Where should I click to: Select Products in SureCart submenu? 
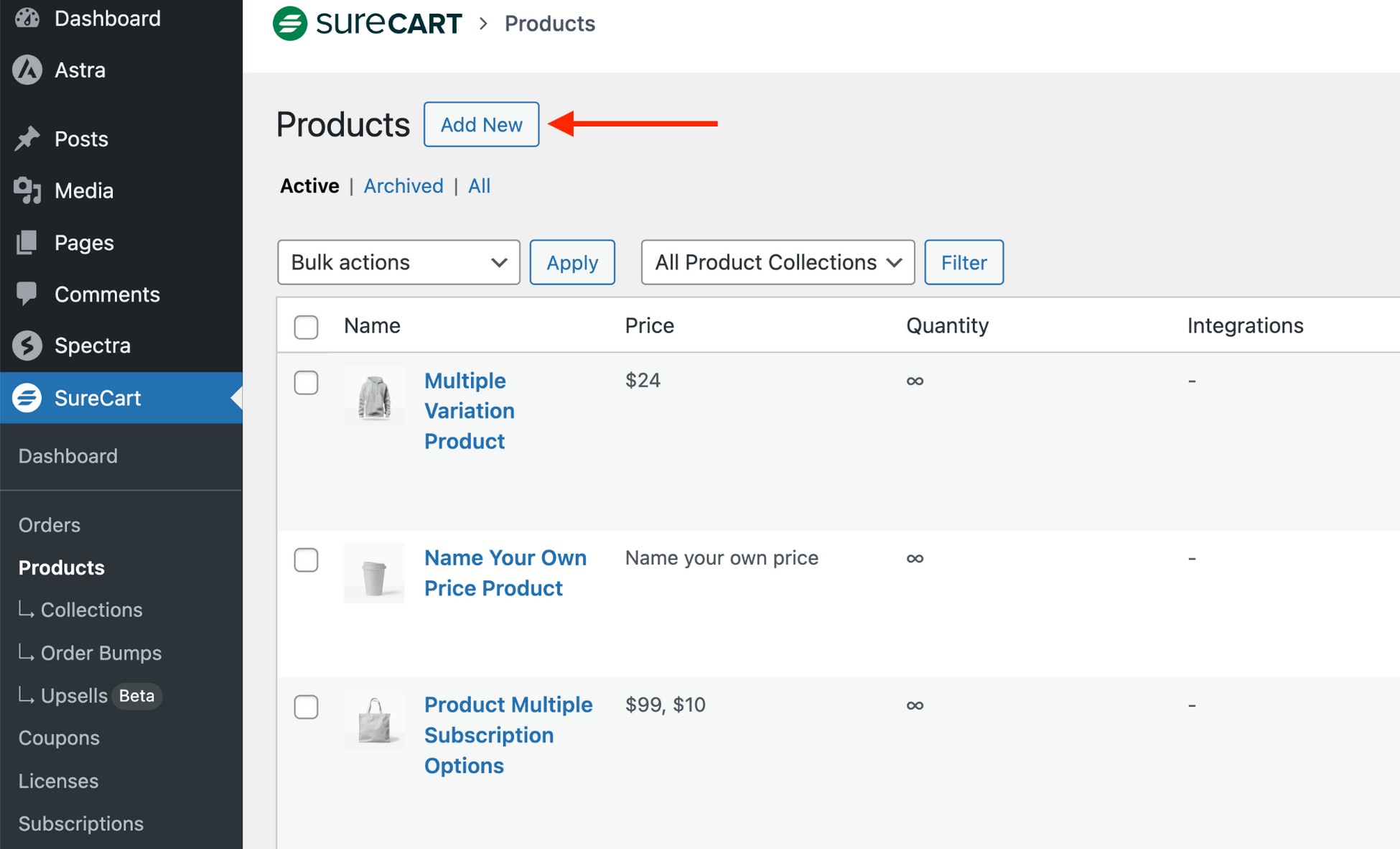(62, 567)
